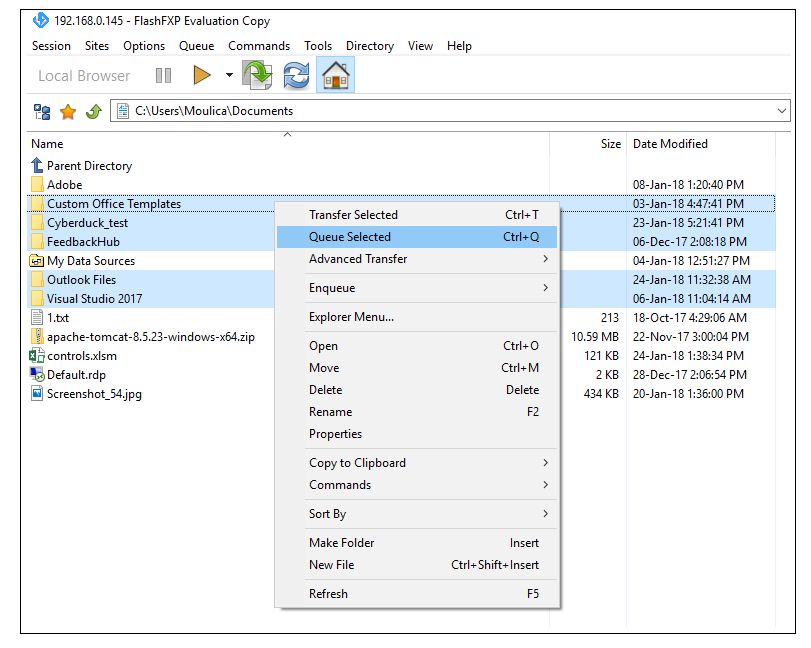This screenshot has height=648, width=811.
Task: Open the View menu
Action: click(420, 46)
